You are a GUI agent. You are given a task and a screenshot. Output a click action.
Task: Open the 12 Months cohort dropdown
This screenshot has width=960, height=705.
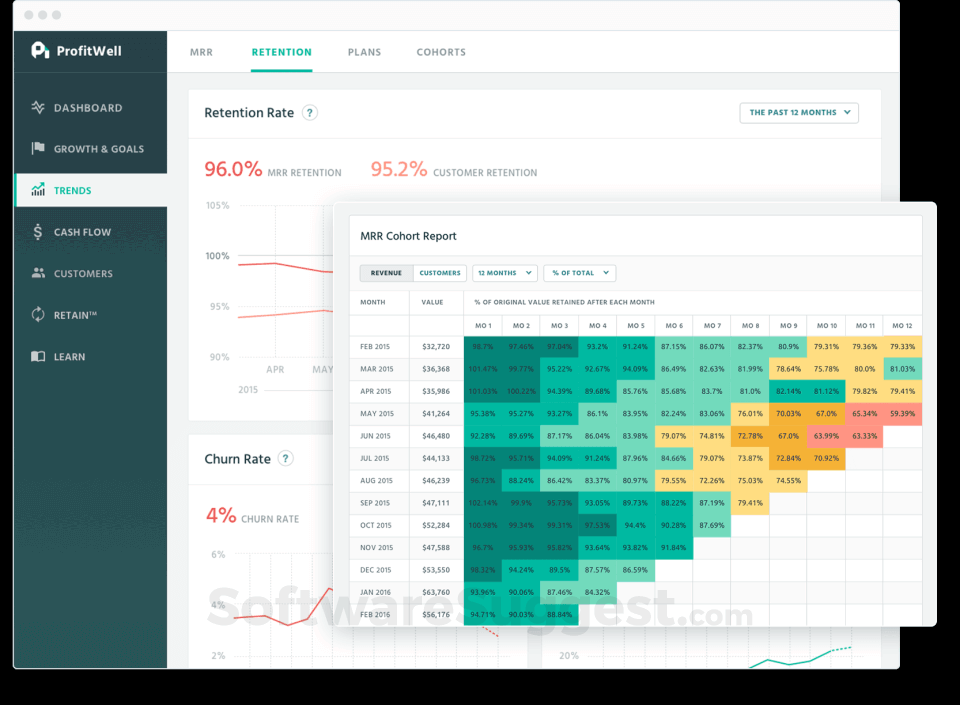(505, 273)
